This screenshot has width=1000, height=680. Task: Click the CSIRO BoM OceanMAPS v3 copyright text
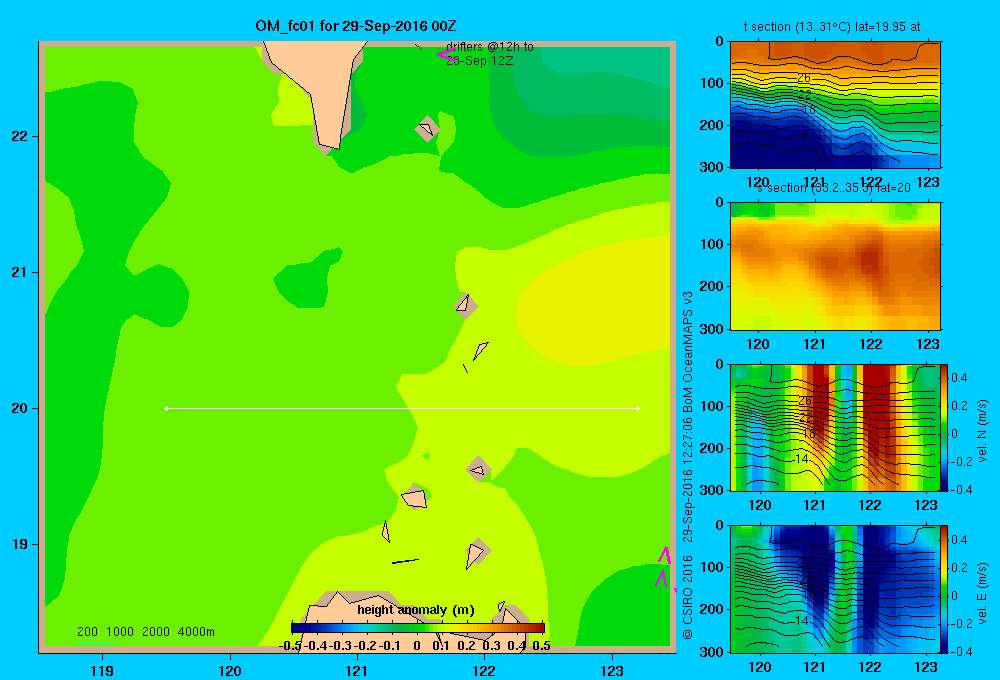[x=688, y=465]
